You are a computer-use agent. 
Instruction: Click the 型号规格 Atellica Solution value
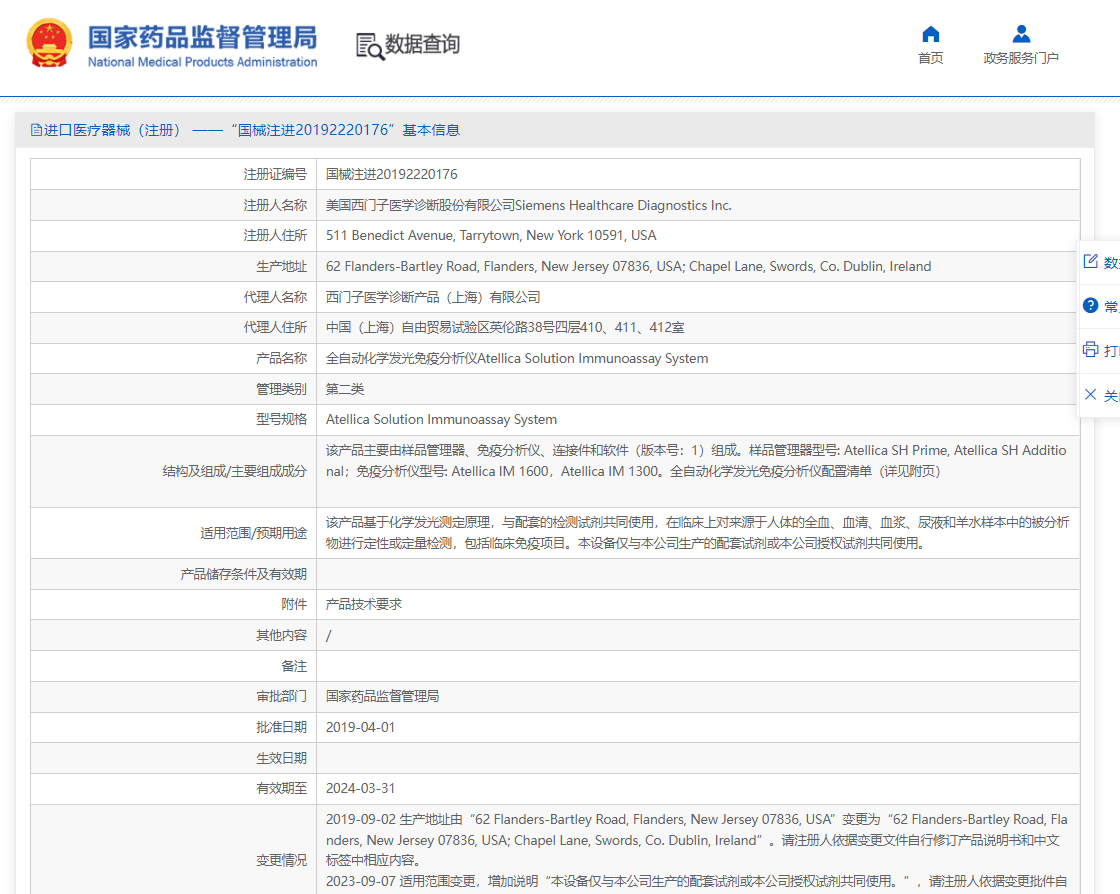(x=441, y=420)
